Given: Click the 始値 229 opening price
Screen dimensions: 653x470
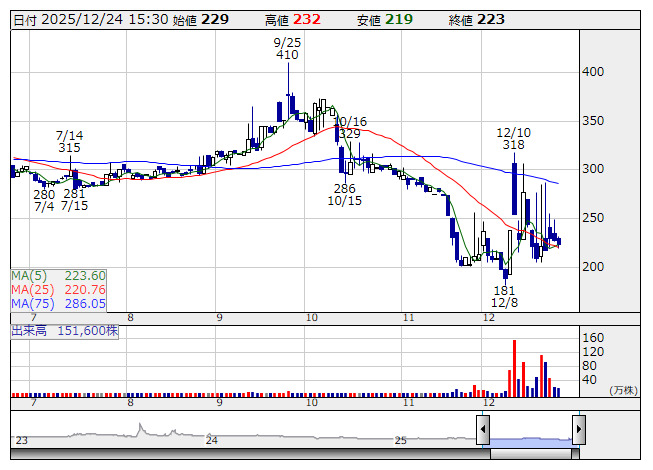Looking at the screenshot, I should point(200,20).
